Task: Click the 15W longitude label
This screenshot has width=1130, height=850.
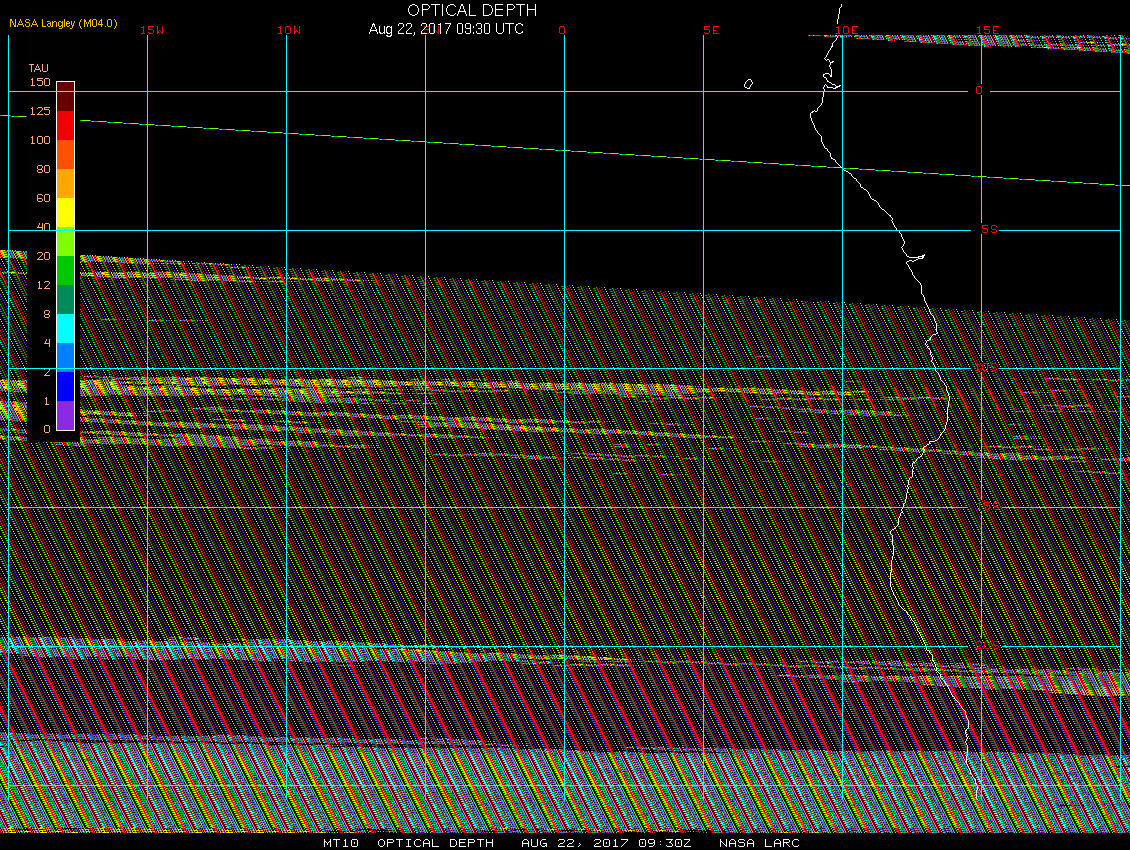Action: 152,30
